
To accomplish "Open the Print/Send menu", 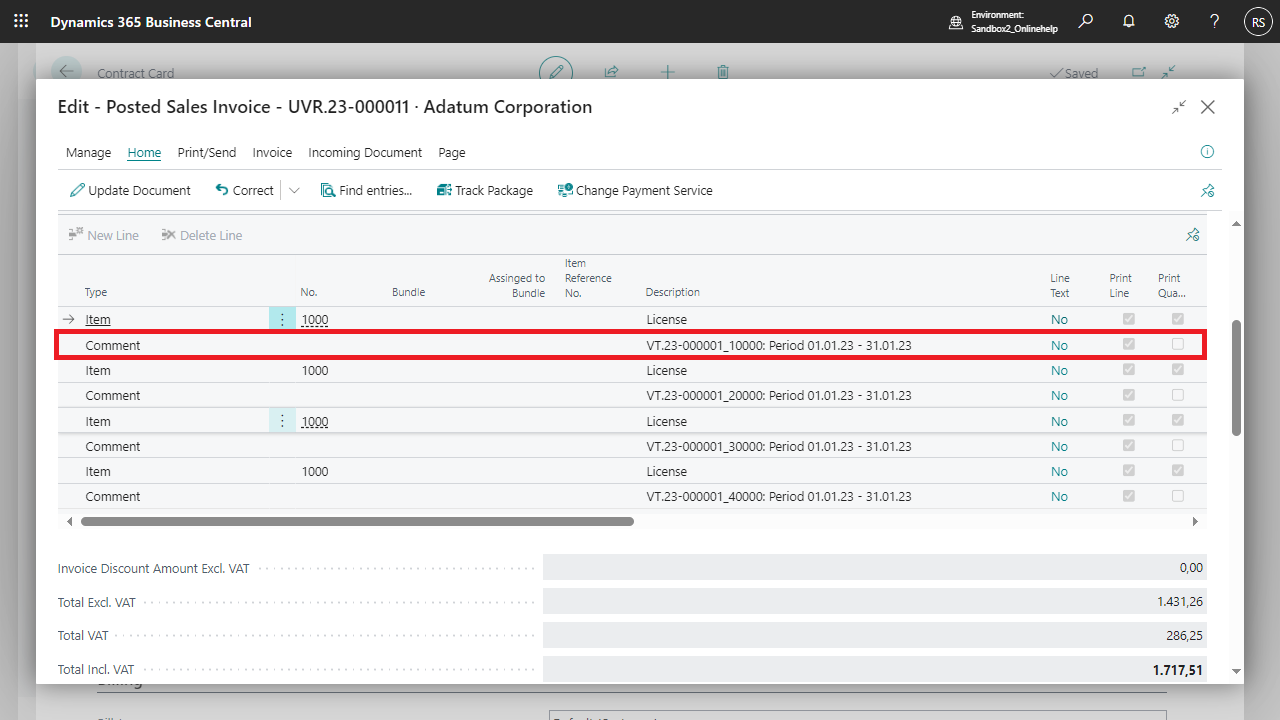I will (207, 153).
